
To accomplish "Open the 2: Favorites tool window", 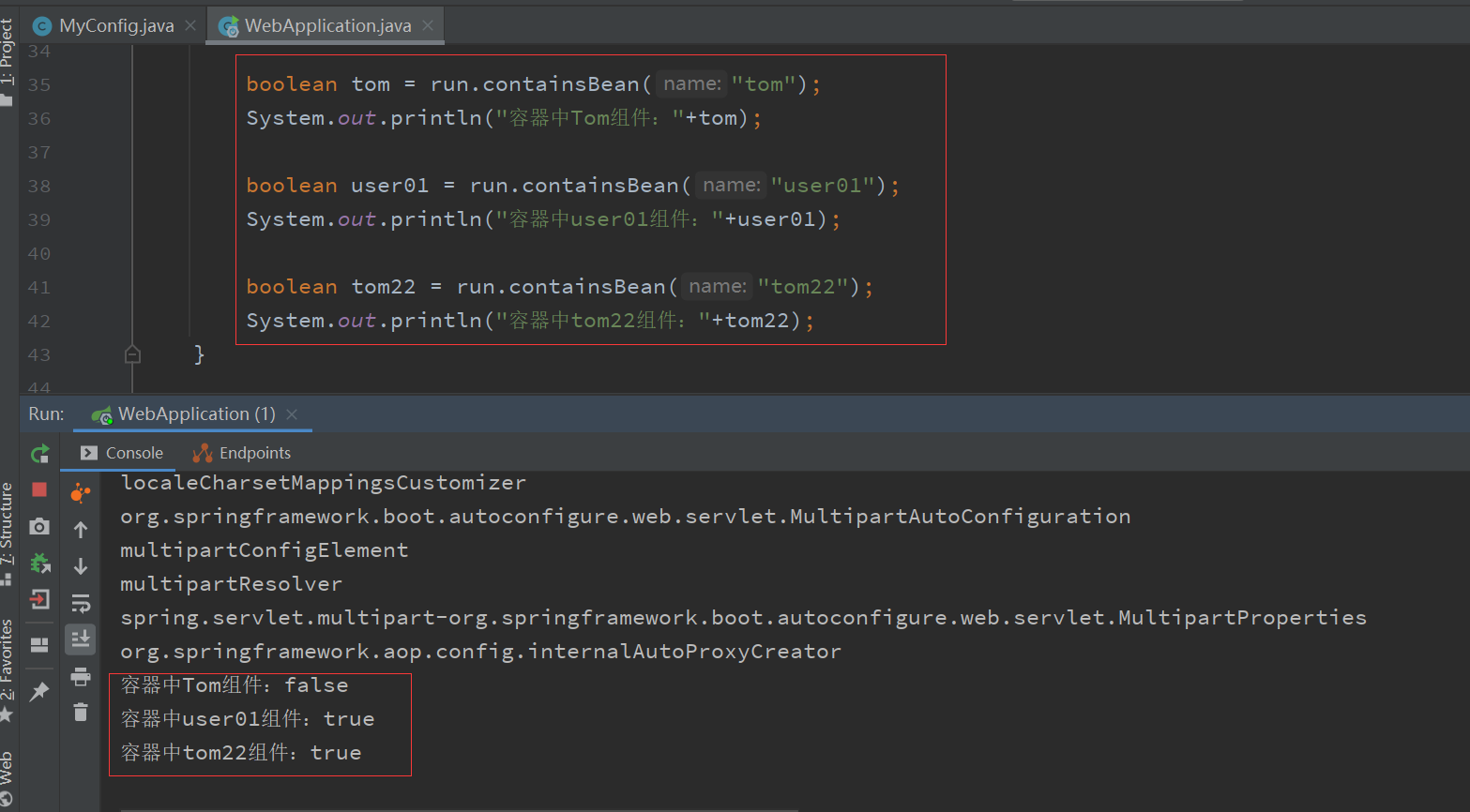I will [x=8, y=670].
